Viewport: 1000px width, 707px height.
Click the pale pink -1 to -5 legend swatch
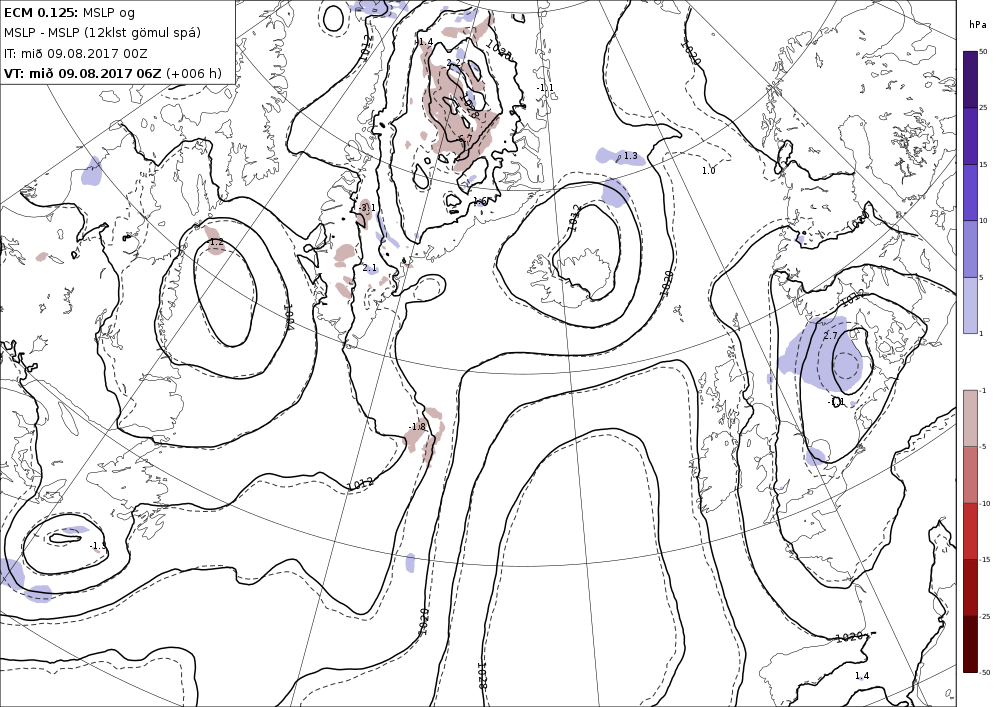pos(970,418)
